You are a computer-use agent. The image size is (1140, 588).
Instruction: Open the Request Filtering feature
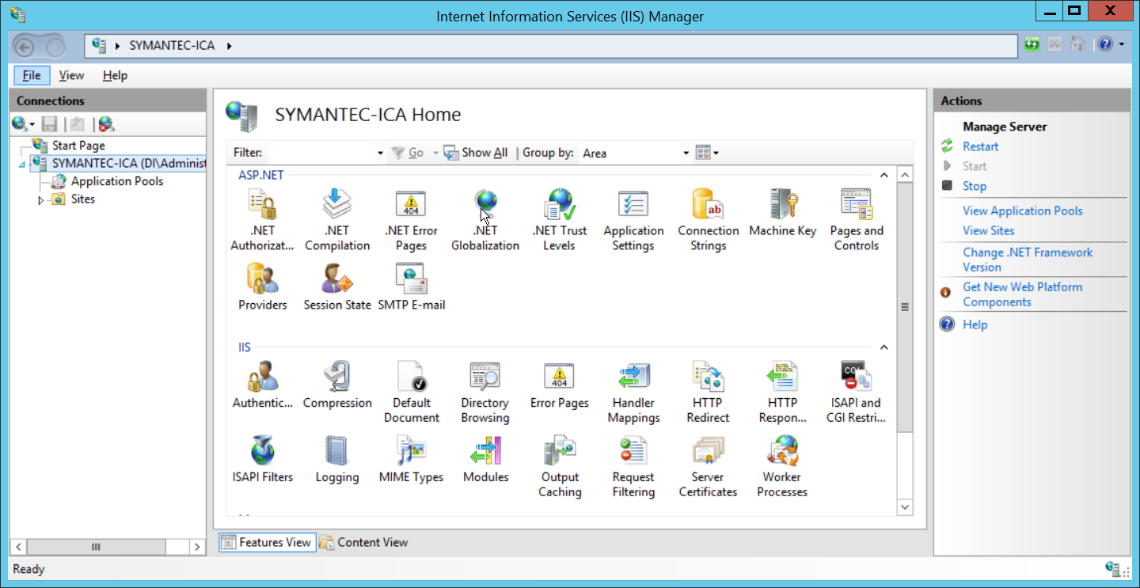pos(633,453)
